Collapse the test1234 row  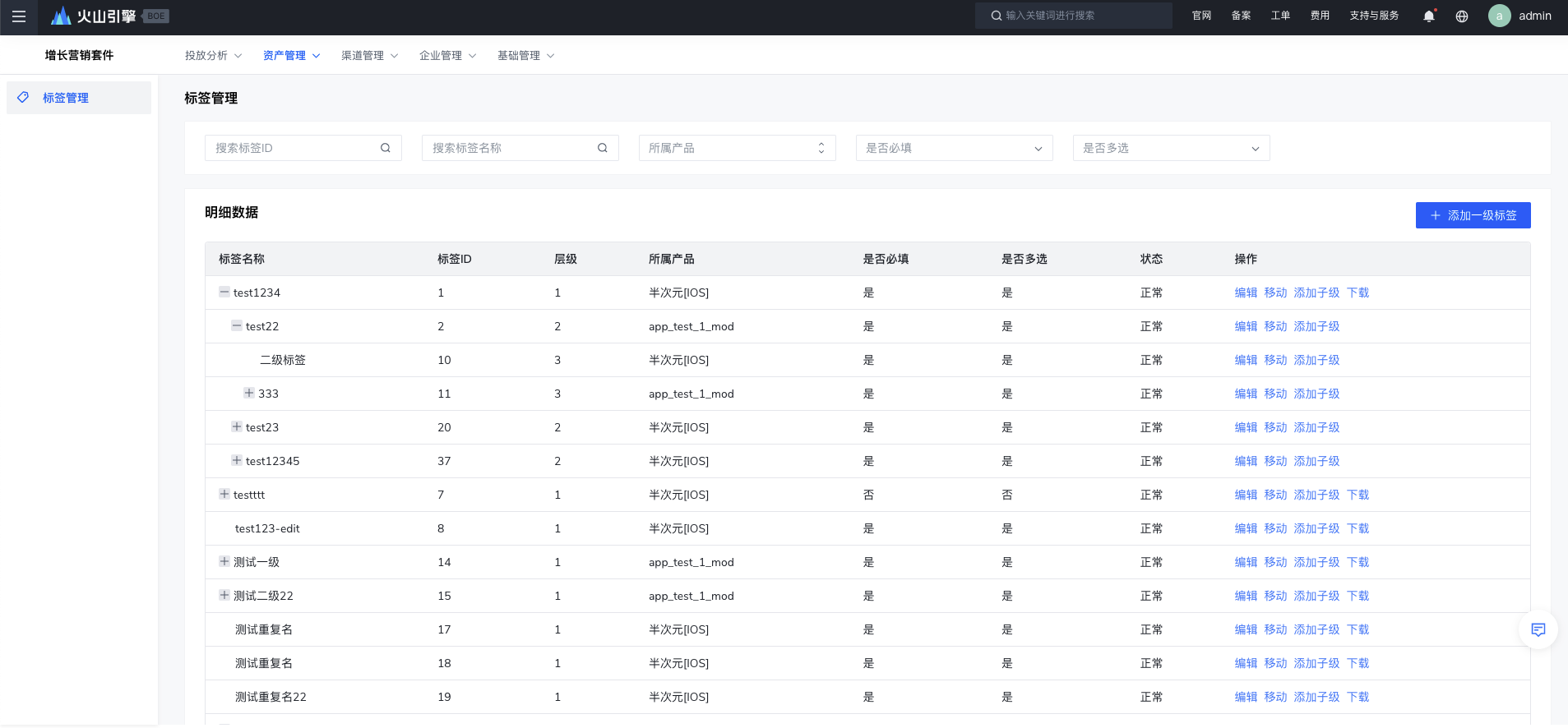click(x=224, y=292)
